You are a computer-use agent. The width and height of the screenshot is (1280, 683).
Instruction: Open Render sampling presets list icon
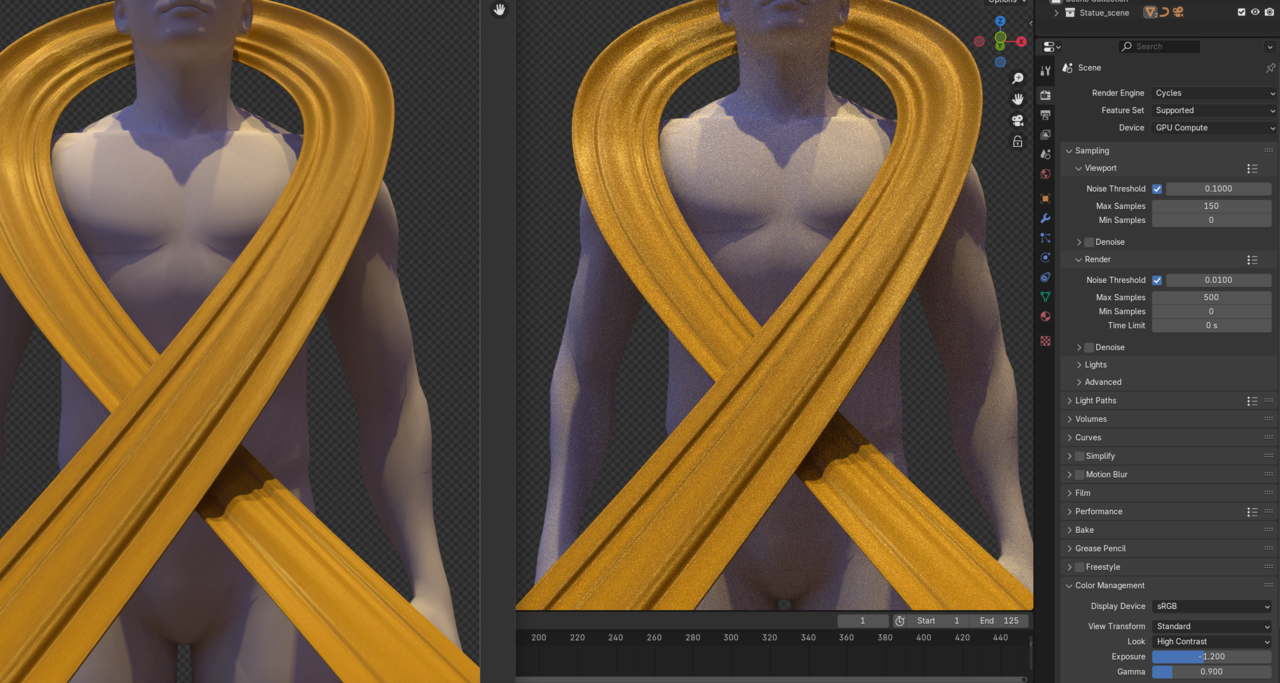pyautogui.click(x=1252, y=260)
